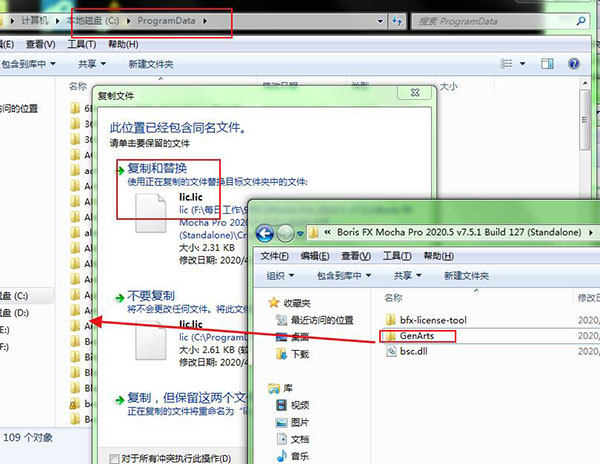Choose 复制和替换 option in copy dialog

157,168
